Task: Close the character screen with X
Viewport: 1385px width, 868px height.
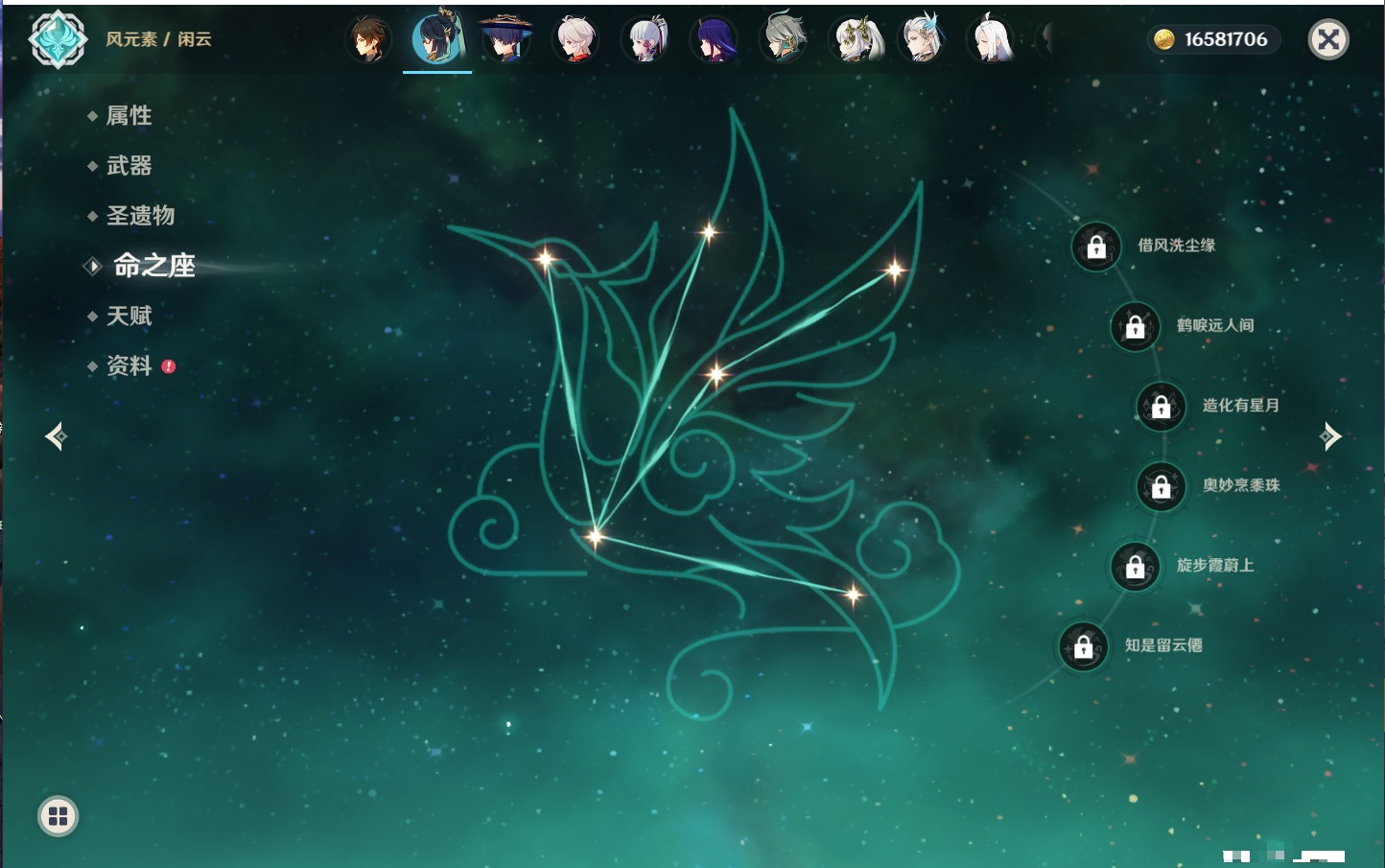Action: [1328, 39]
